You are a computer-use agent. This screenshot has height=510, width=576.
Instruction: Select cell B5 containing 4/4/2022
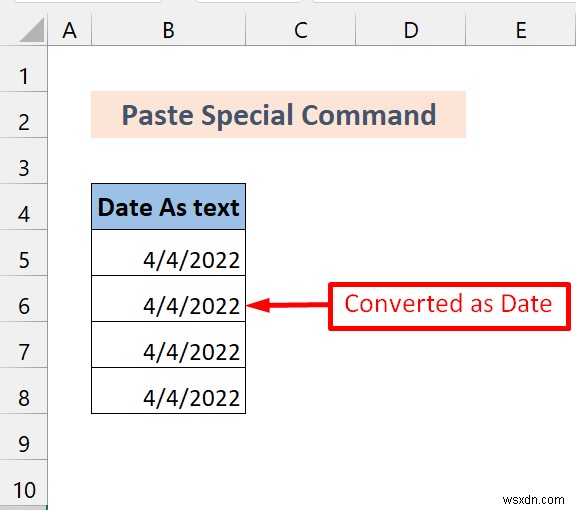[x=168, y=253]
